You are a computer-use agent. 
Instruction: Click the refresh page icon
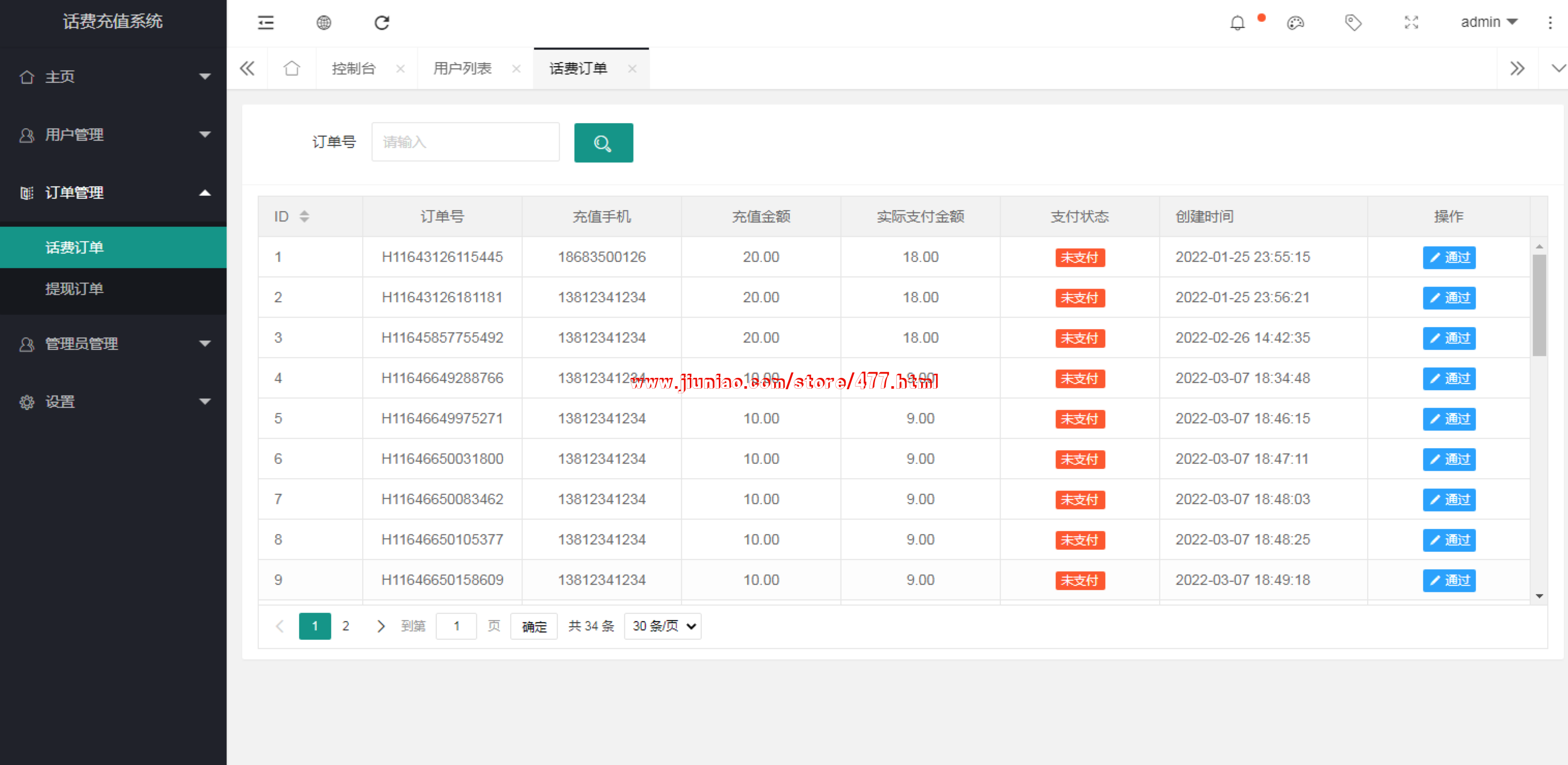coord(382,23)
